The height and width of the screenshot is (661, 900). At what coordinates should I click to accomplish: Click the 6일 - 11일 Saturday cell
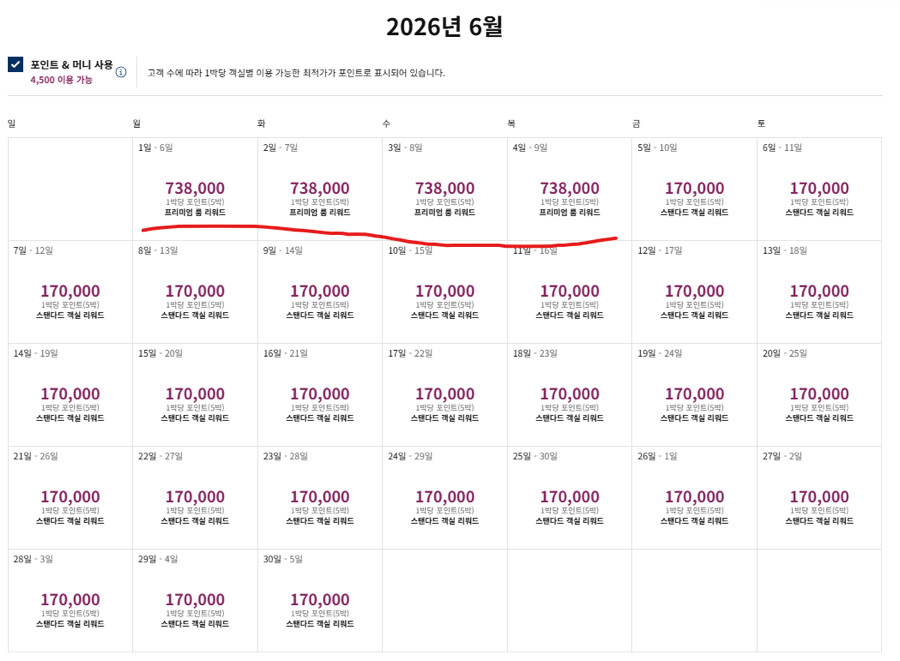[x=819, y=189]
